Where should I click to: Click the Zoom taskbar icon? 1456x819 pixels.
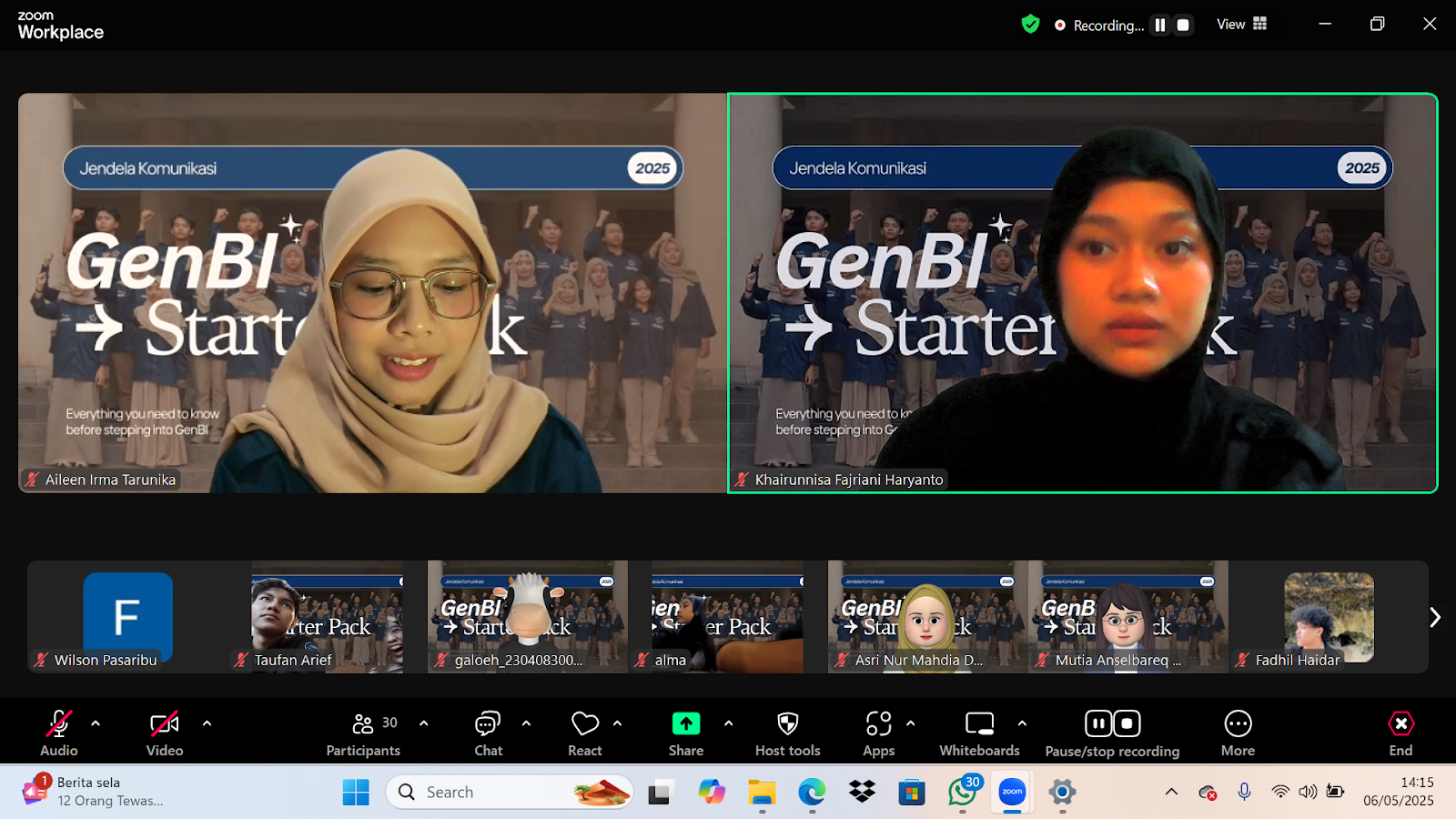click(1012, 793)
